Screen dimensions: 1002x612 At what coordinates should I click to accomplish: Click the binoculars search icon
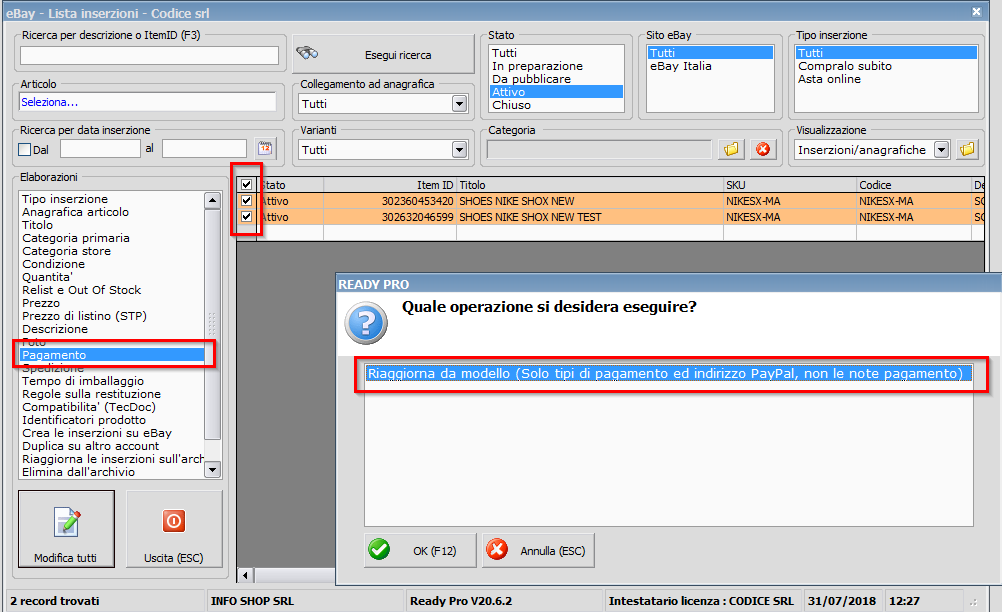click(307, 53)
